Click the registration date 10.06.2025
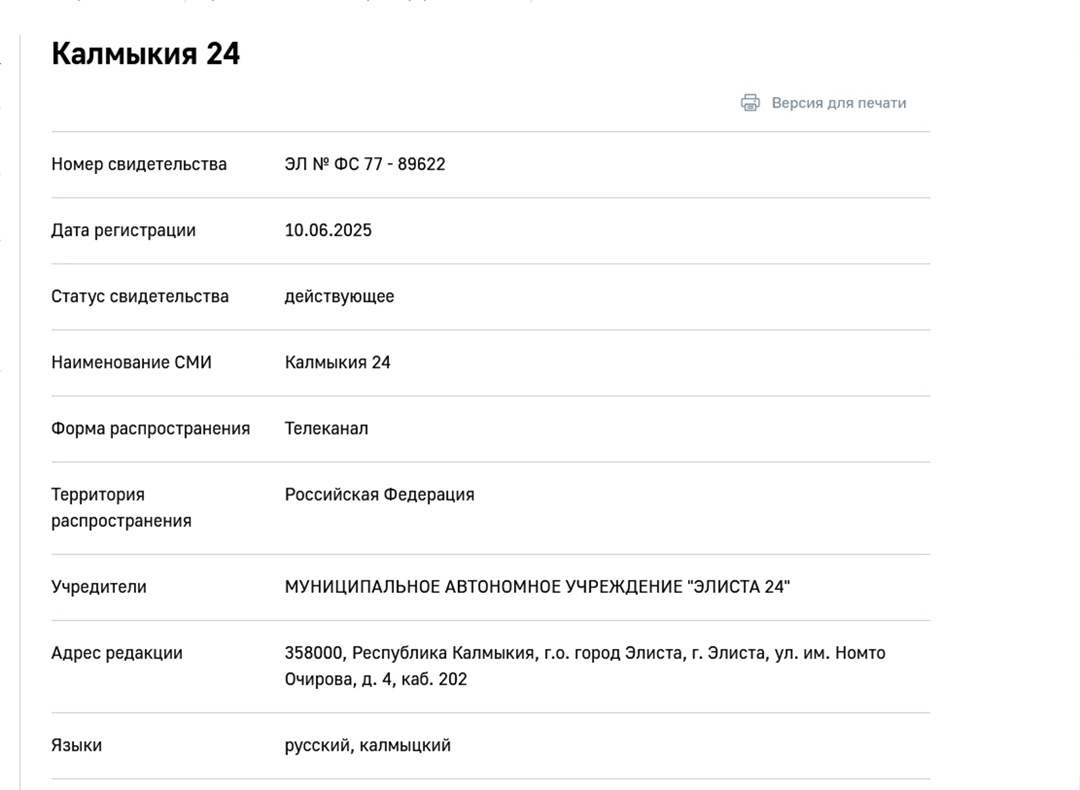Image resolution: width=1080 pixels, height=790 pixels. pos(328,230)
